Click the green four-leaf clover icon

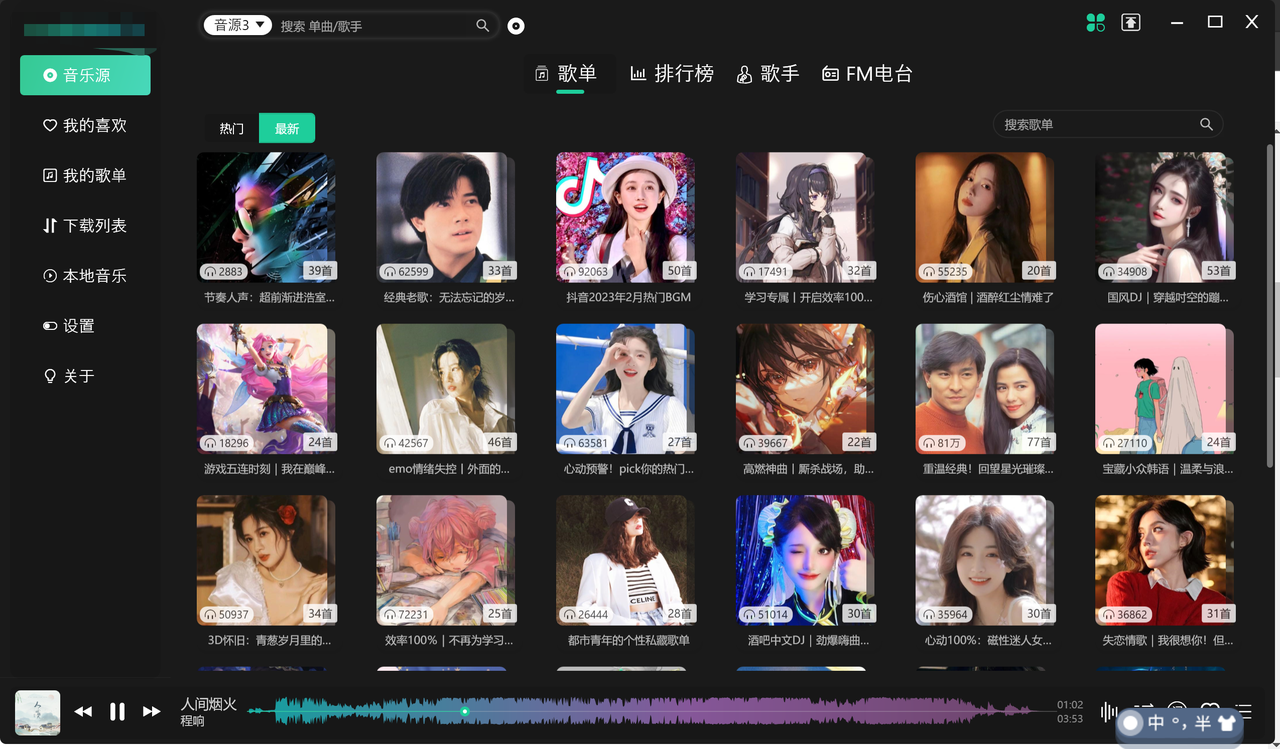pyautogui.click(x=1096, y=22)
